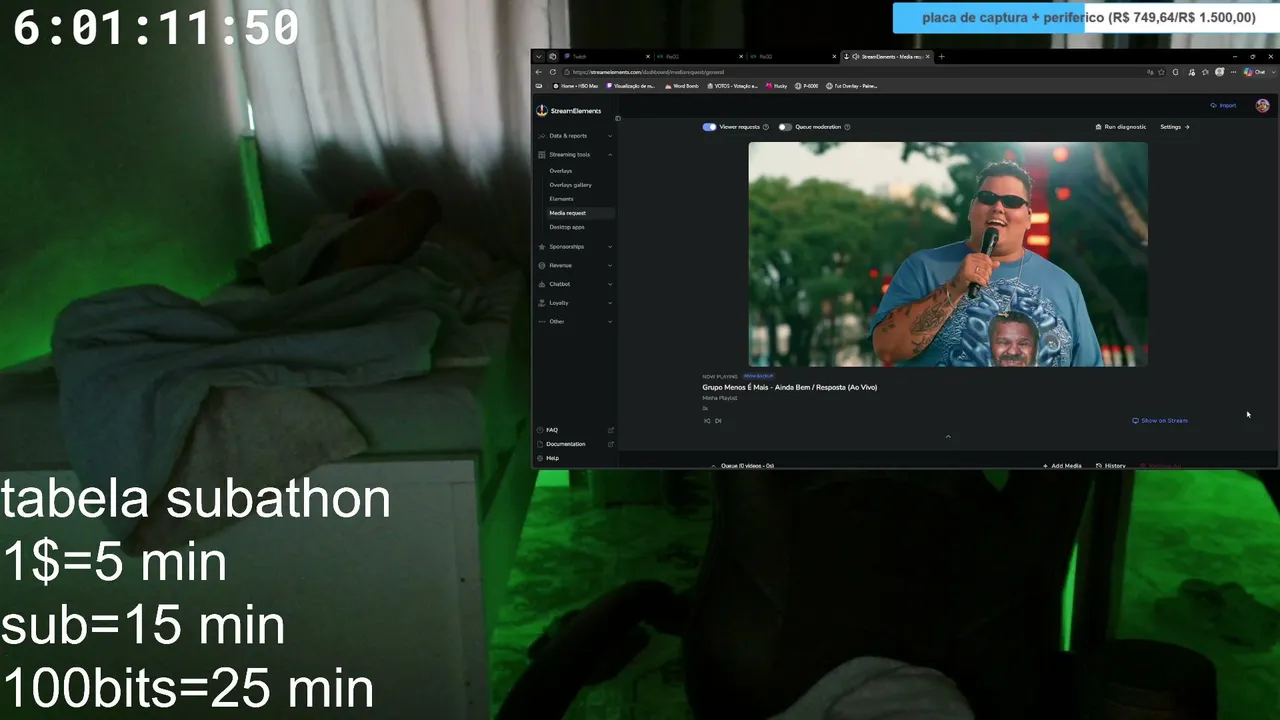1280x720 pixels.
Task: Skip to the previous media track
Action: [x=707, y=421]
